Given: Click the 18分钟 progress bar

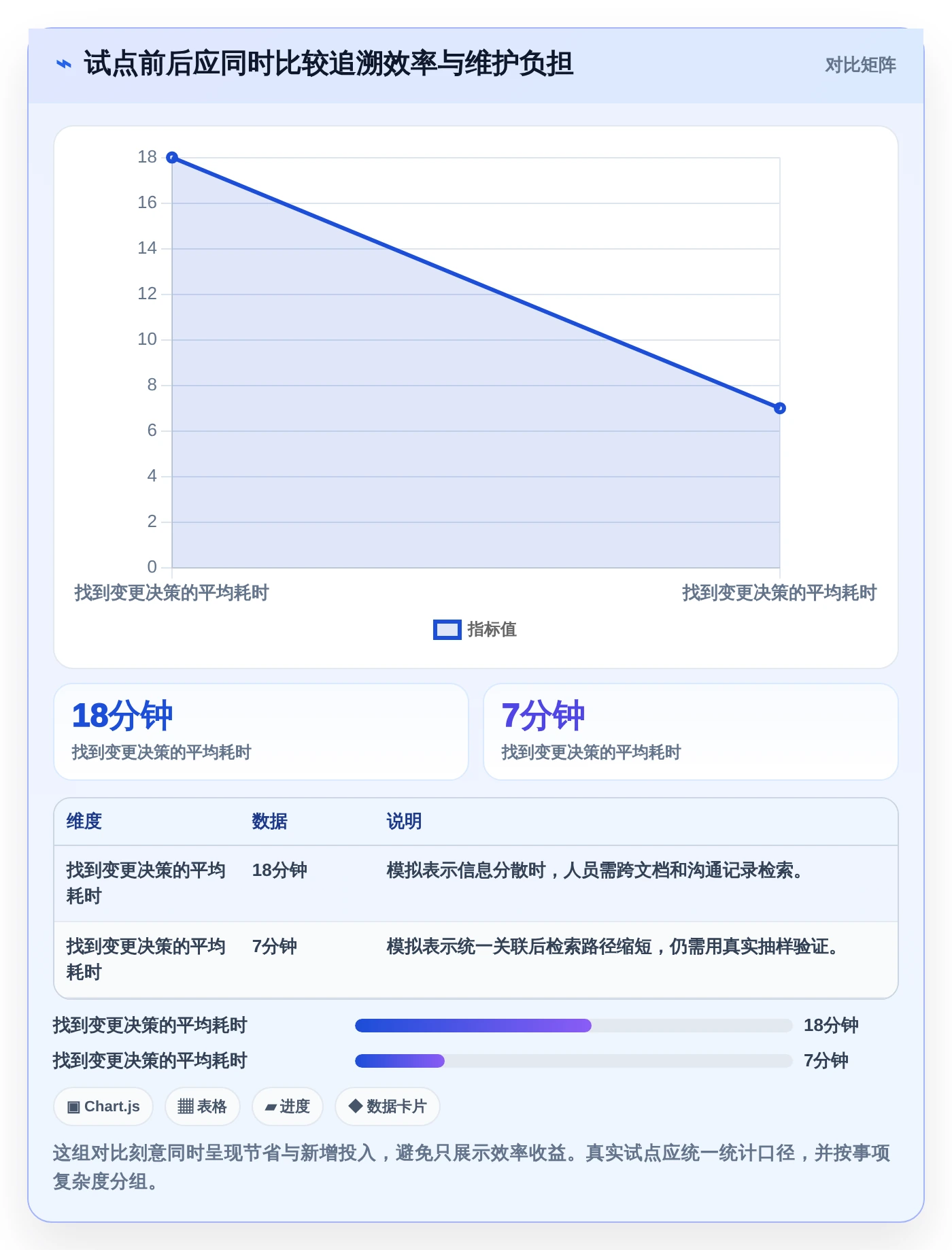Looking at the screenshot, I should [574, 1026].
